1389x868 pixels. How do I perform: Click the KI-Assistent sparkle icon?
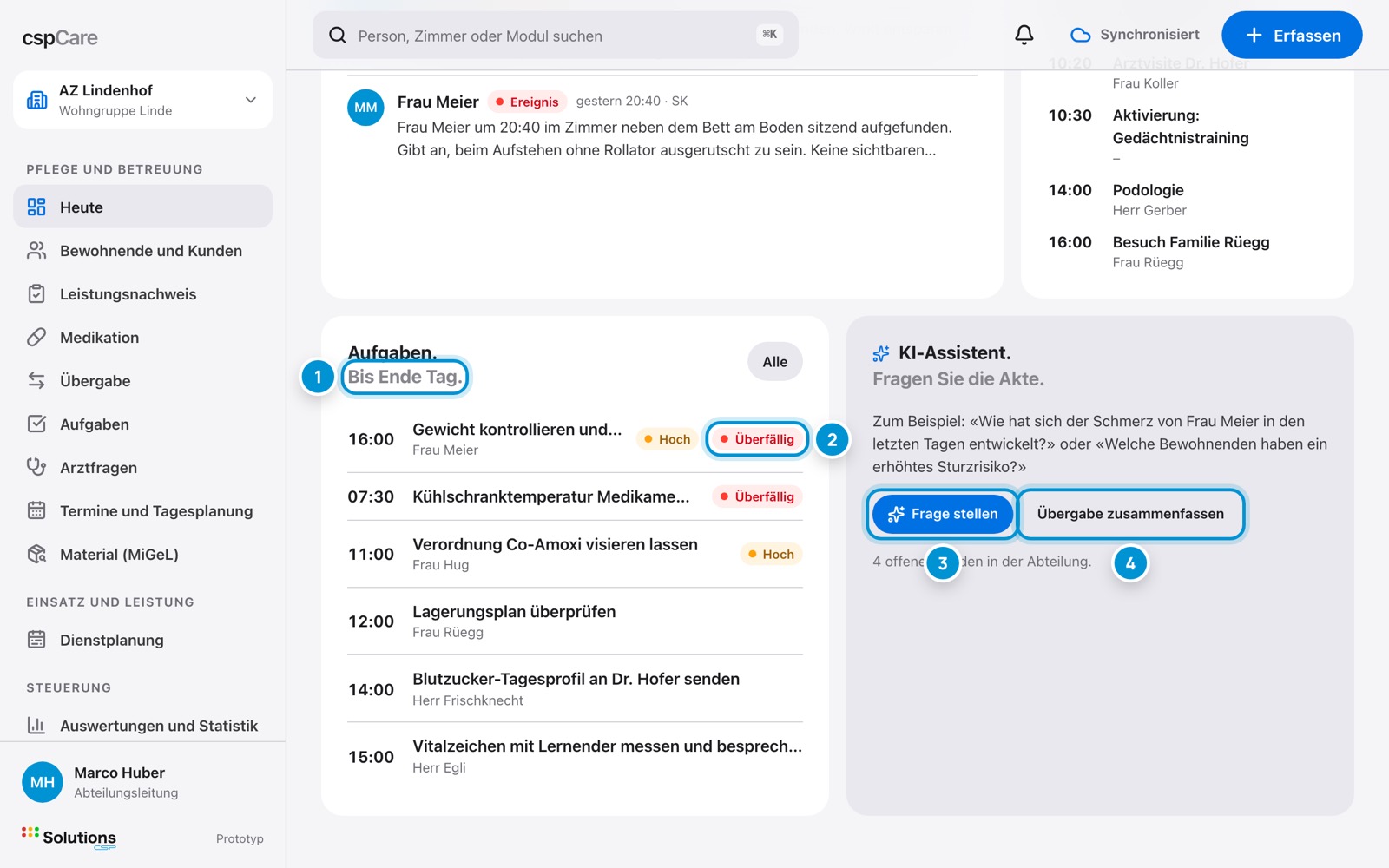tap(881, 353)
